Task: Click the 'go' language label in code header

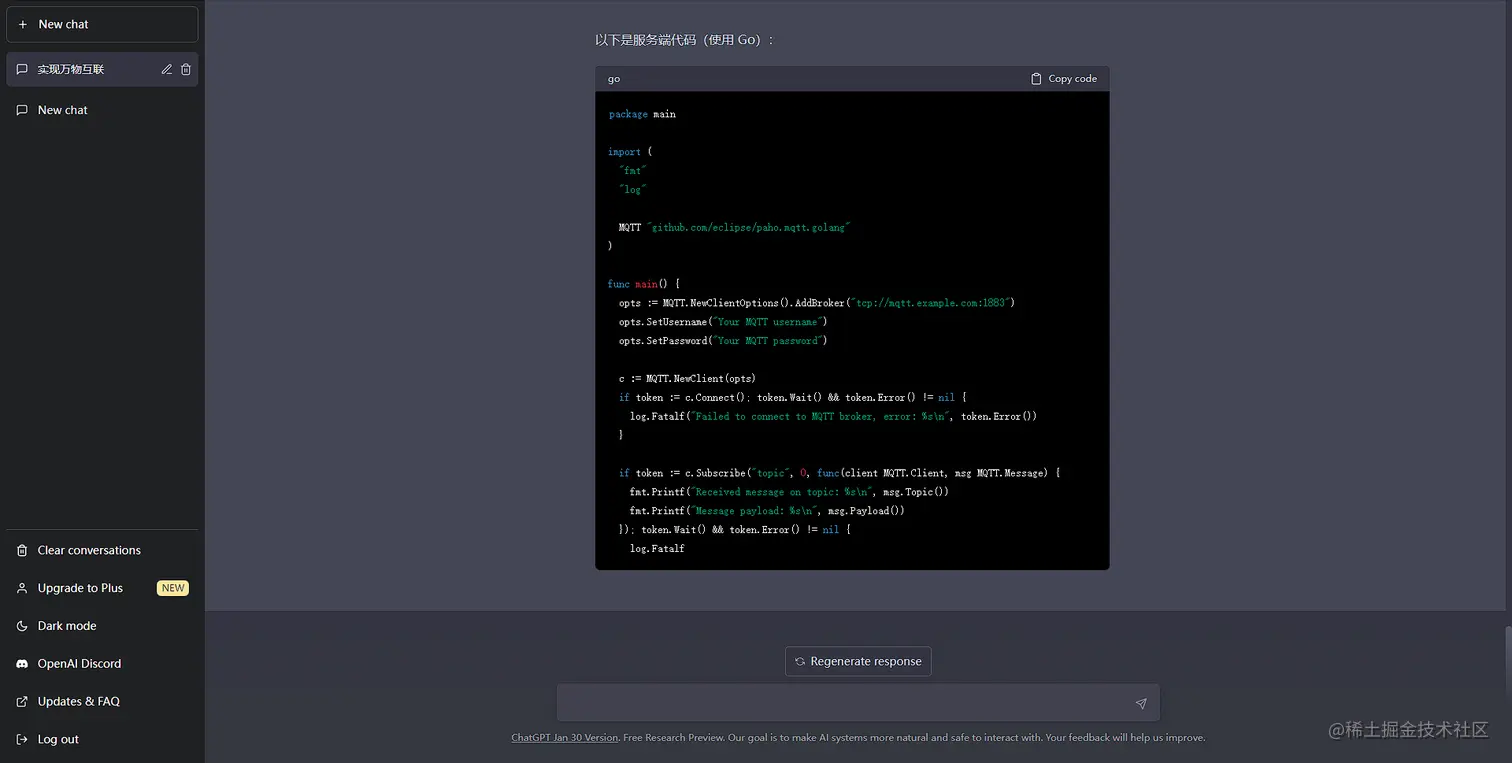Action: coord(614,79)
